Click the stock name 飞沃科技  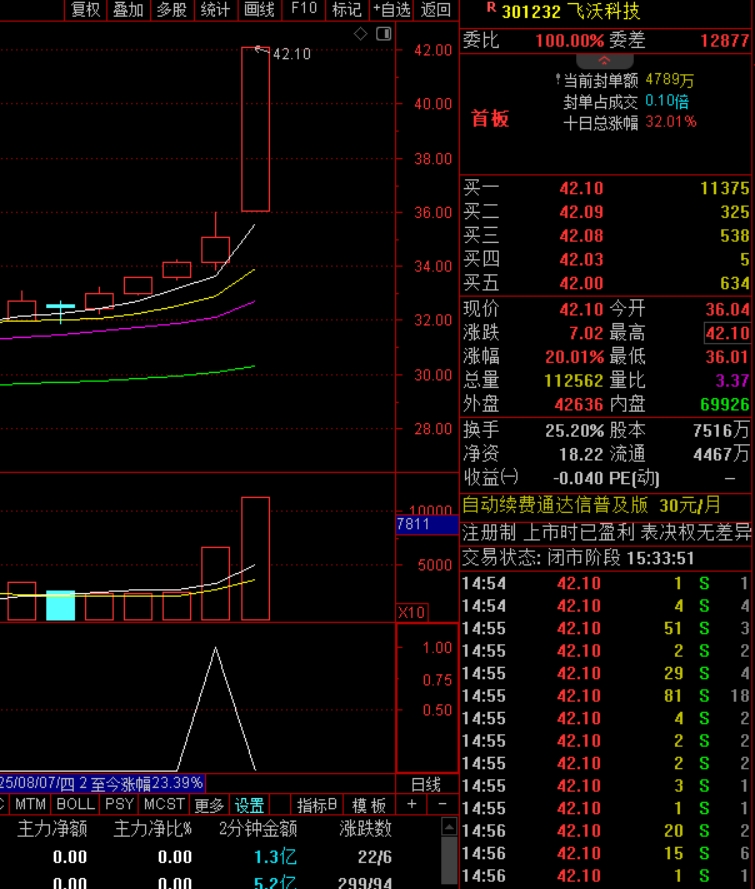click(x=603, y=11)
